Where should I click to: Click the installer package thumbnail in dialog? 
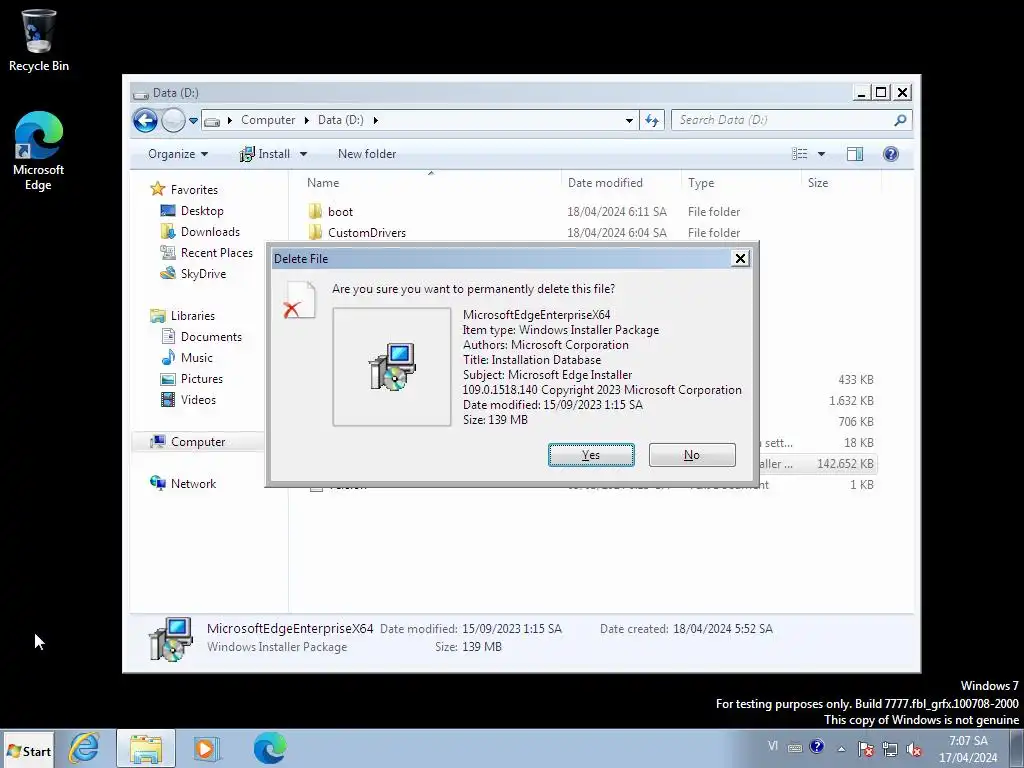click(392, 367)
